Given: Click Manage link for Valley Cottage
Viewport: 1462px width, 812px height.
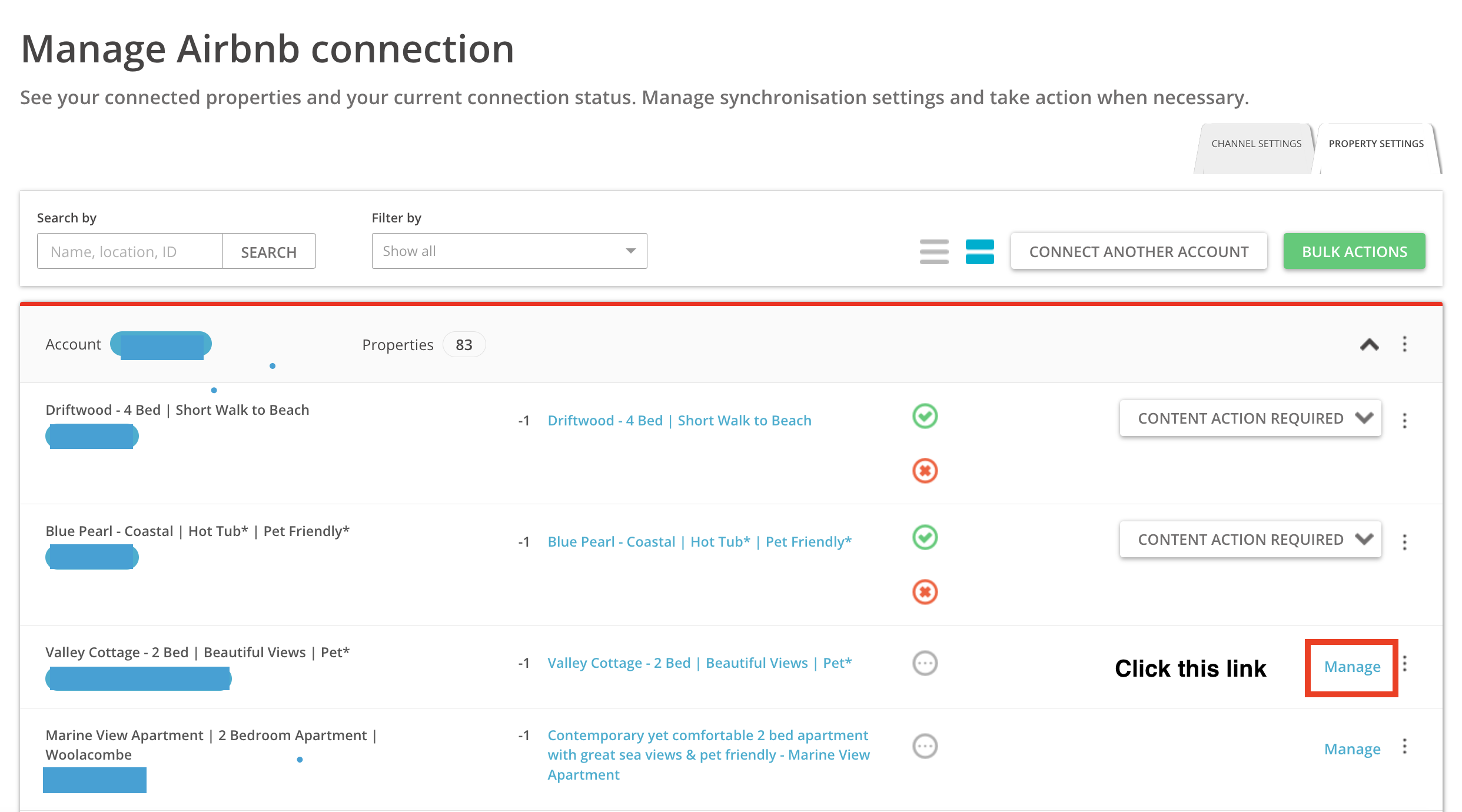Looking at the screenshot, I should pyautogui.click(x=1352, y=667).
